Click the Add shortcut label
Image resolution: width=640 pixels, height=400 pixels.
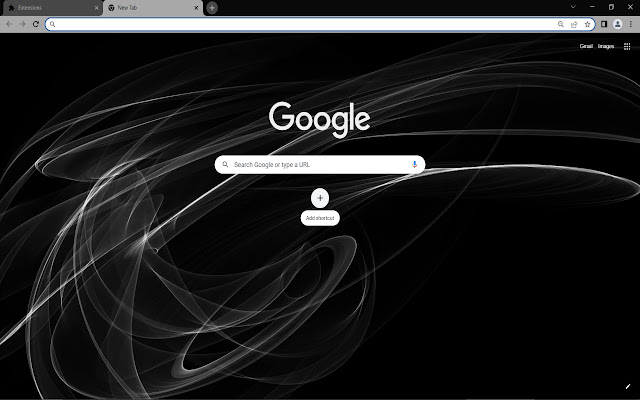point(320,218)
